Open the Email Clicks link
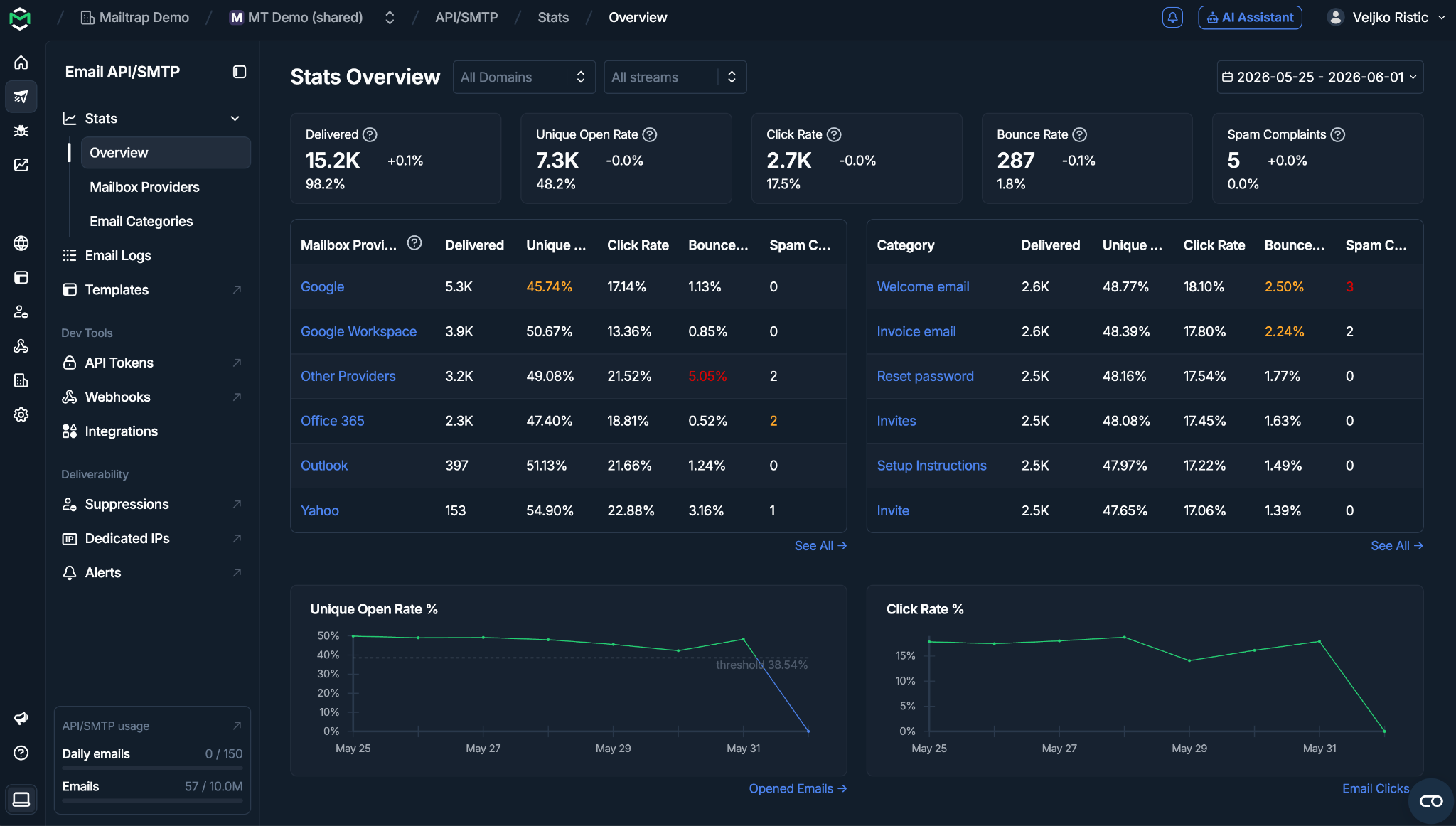This screenshot has height=826, width=1456. coord(1375,788)
